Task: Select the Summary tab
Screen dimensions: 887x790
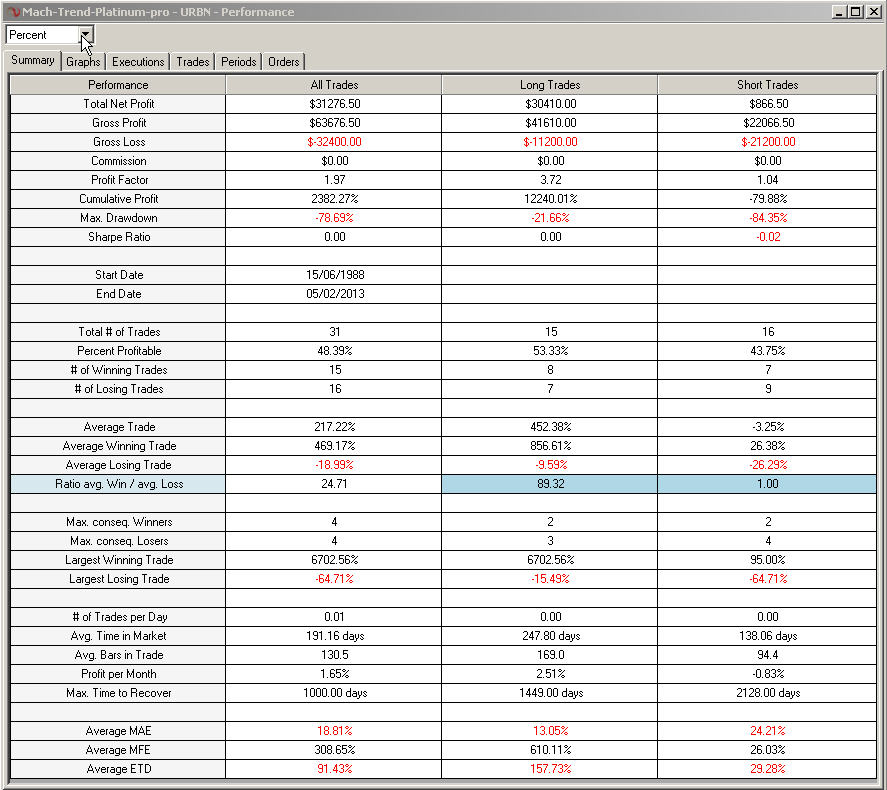Action: tap(32, 61)
